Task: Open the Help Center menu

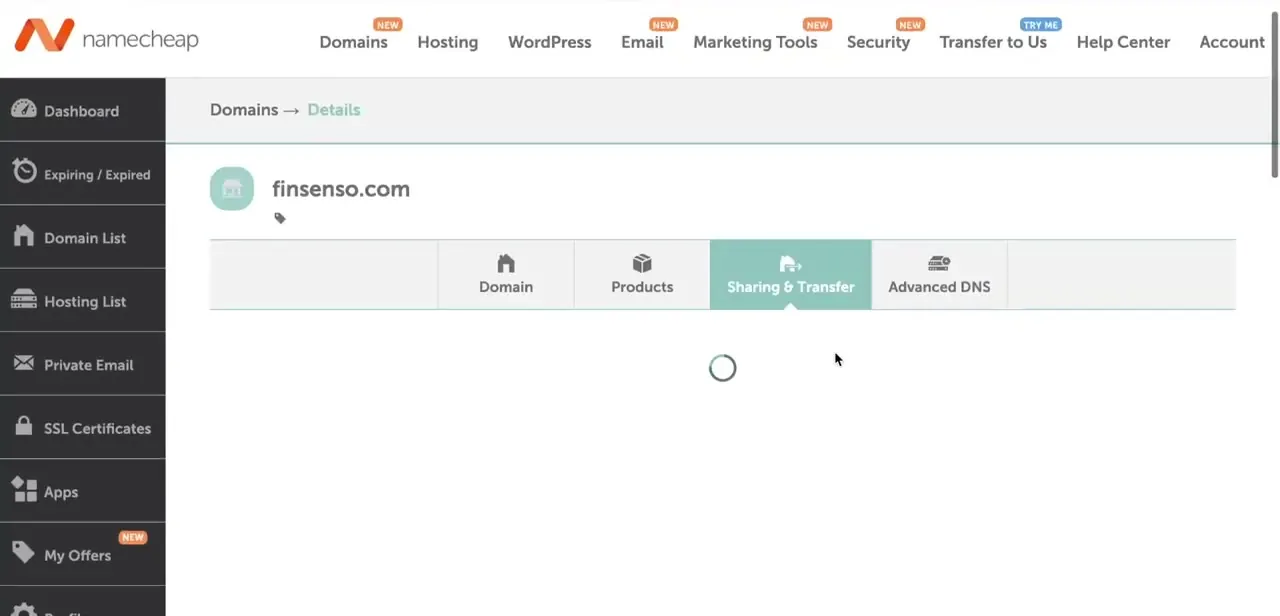Action: [x=1123, y=42]
